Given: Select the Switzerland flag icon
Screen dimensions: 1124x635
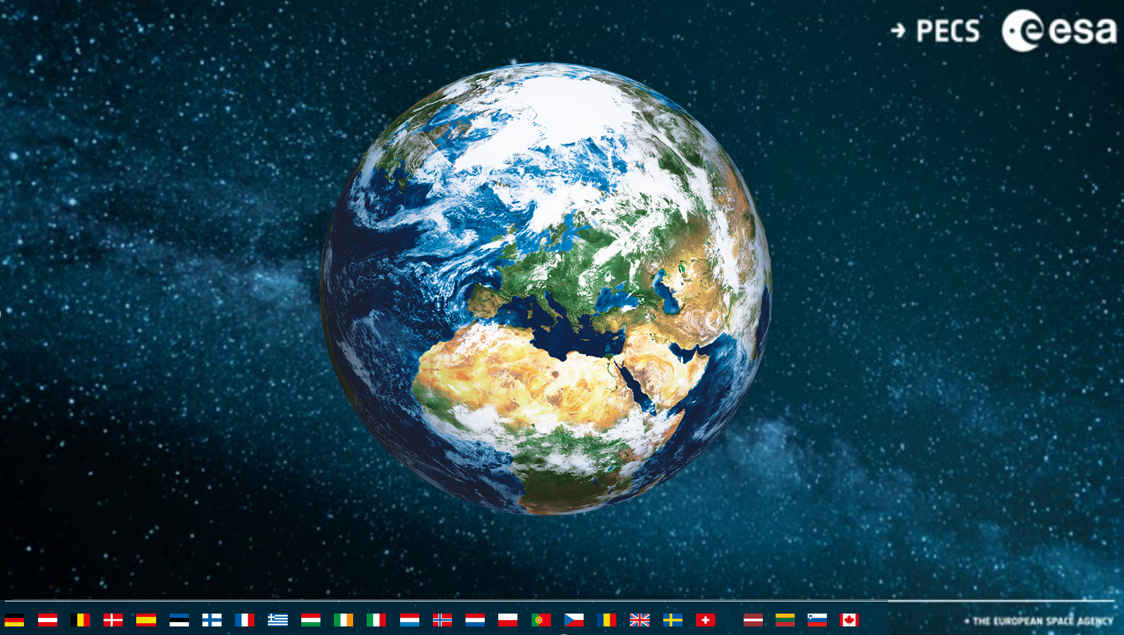Looking at the screenshot, I should [705, 620].
